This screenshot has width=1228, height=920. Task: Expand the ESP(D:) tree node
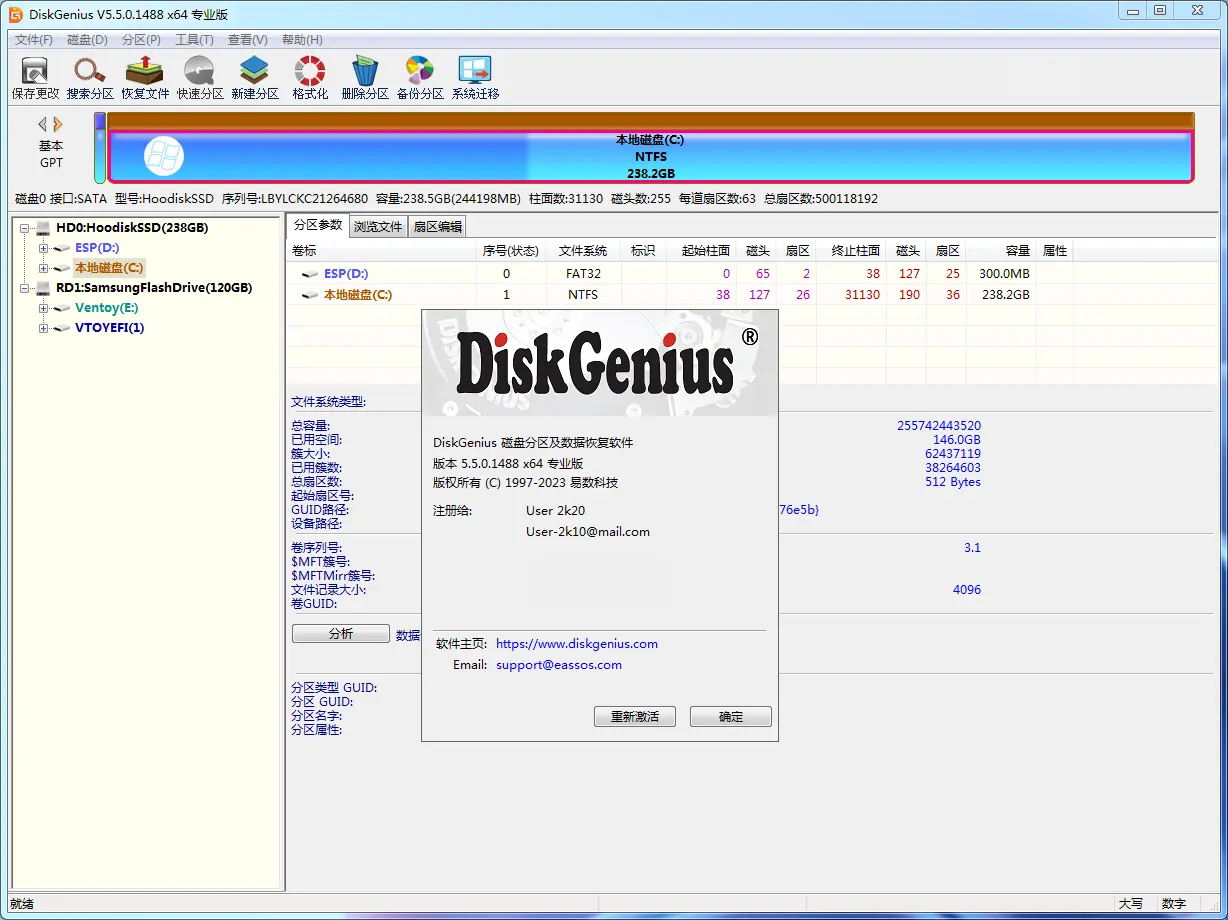point(43,248)
